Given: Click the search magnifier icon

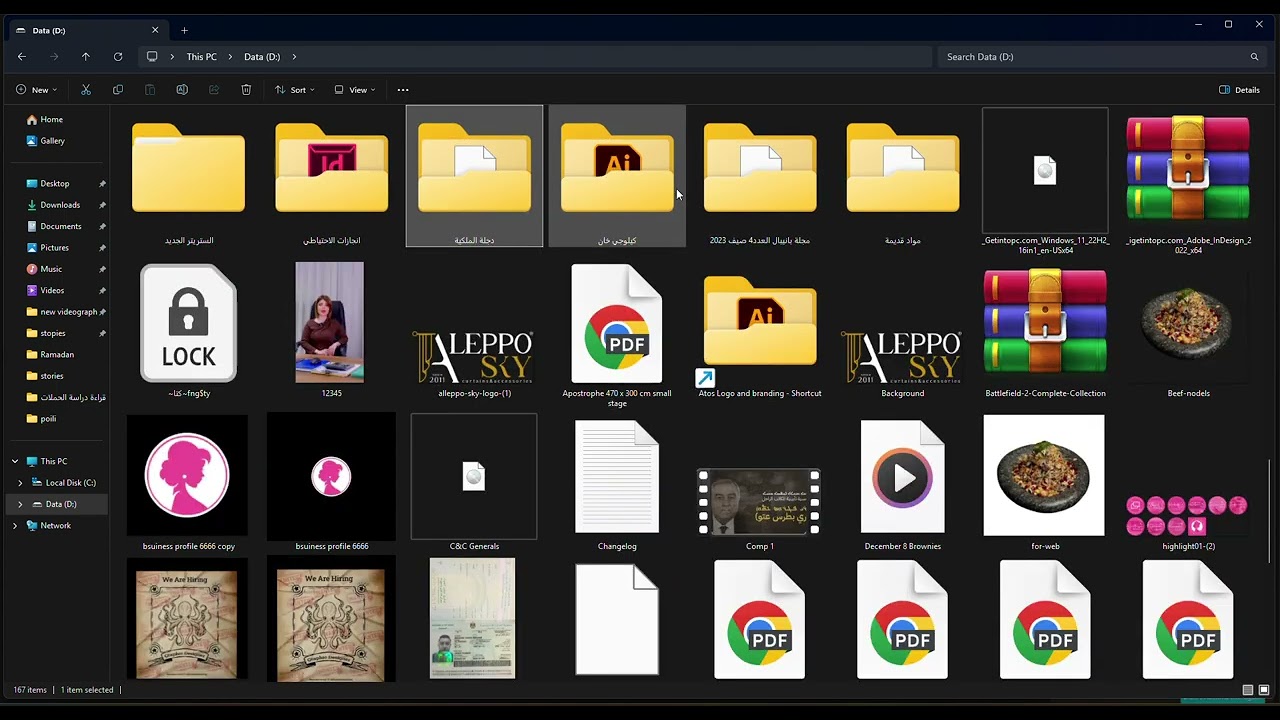Looking at the screenshot, I should [x=1254, y=57].
